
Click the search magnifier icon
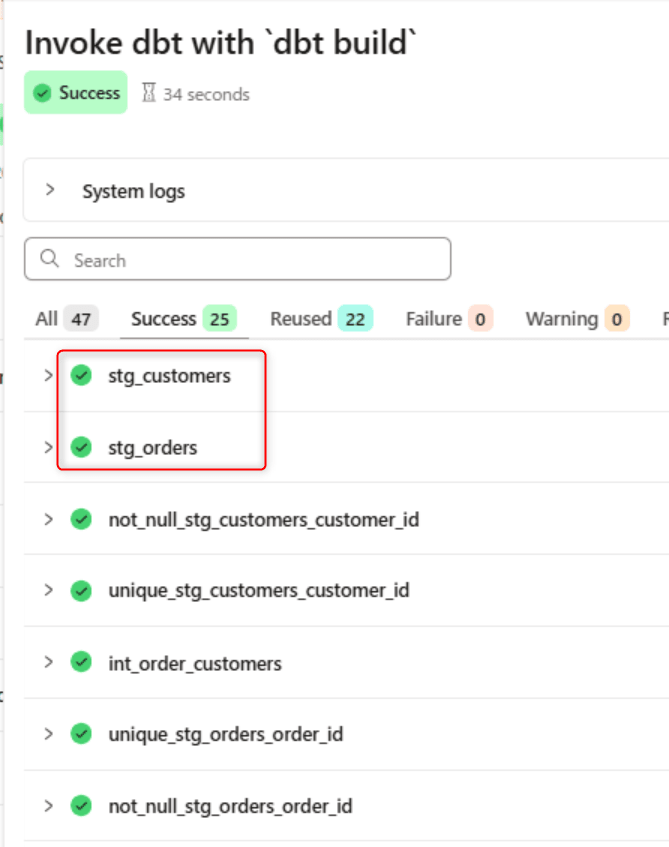(x=50, y=258)
